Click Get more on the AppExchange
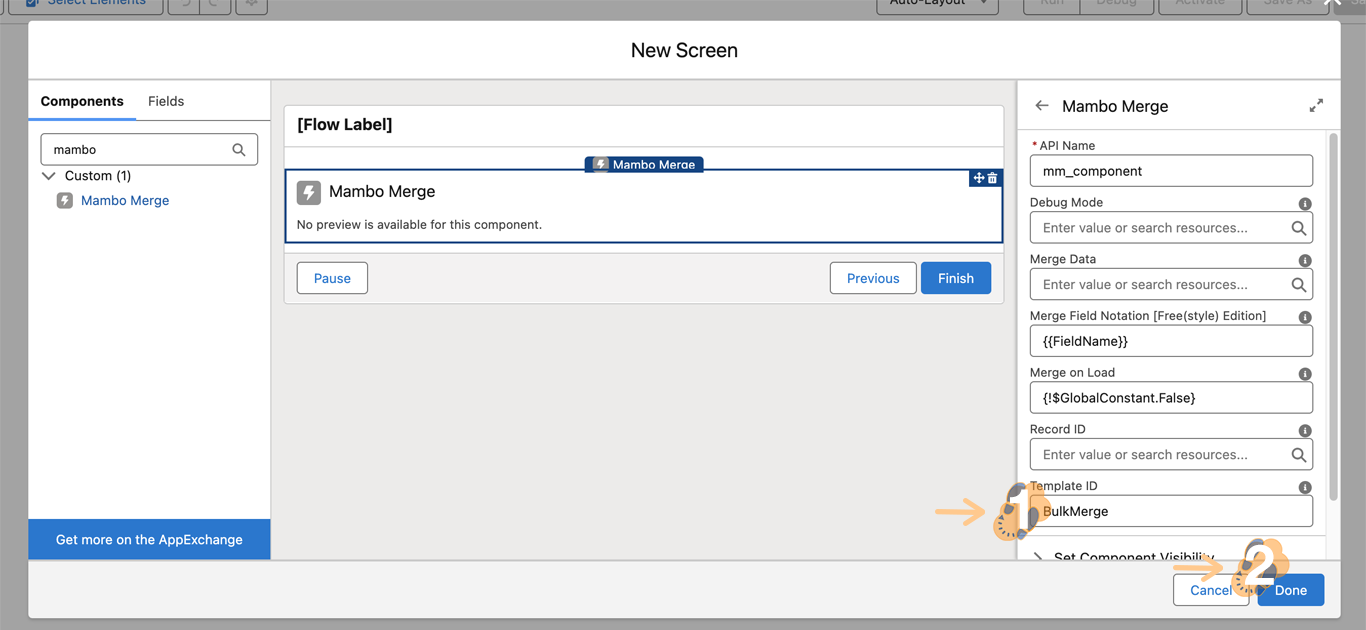This screenshot has height=630, width=1366. [x=149, y=539]
